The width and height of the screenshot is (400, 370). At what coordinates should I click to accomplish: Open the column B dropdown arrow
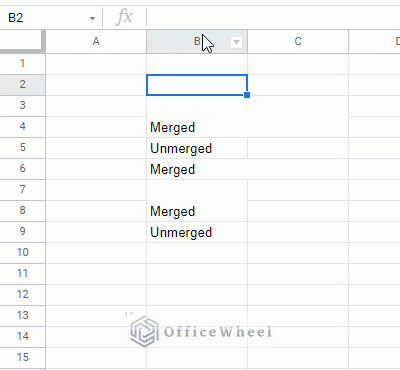[236, 42]
